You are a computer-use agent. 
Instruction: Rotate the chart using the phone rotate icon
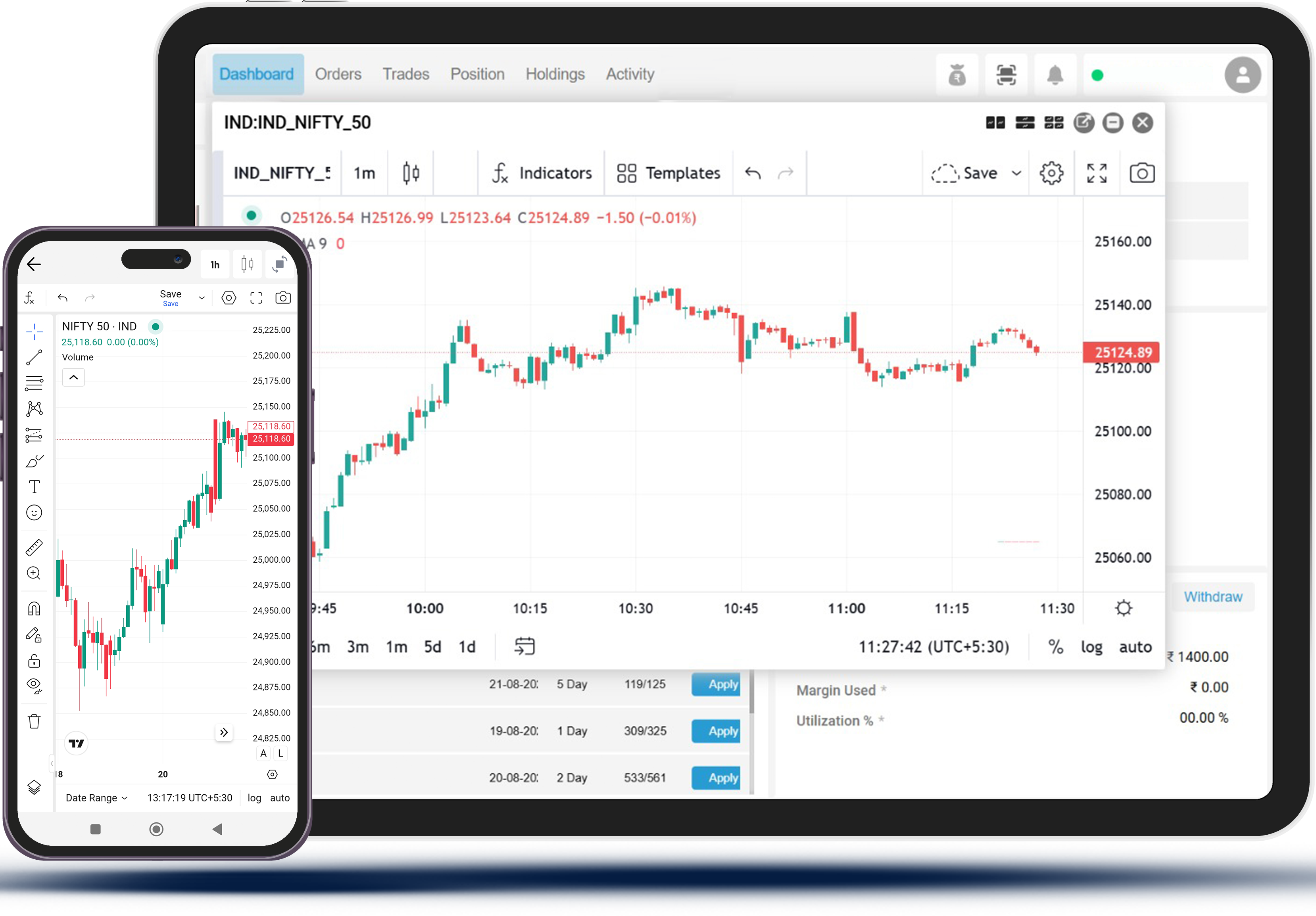(280, 264)
